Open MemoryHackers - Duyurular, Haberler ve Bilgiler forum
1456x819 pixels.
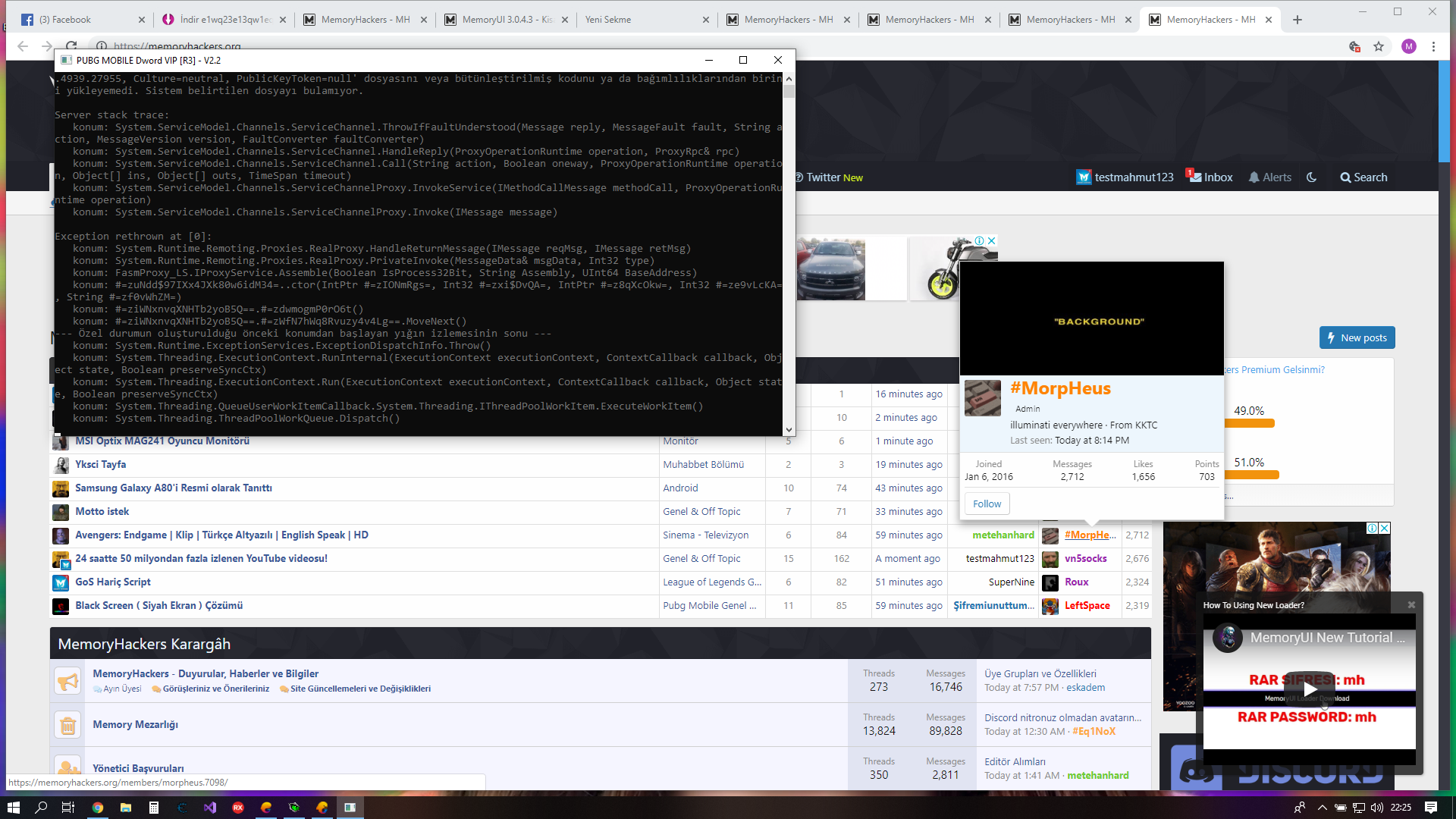206,674
